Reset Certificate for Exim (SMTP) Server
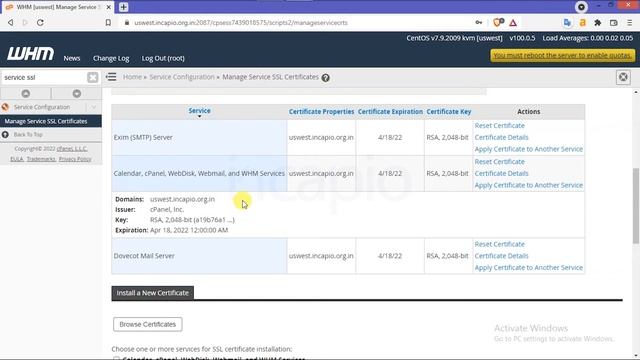This screenshot has height=360, width=640. coord(499,126)
